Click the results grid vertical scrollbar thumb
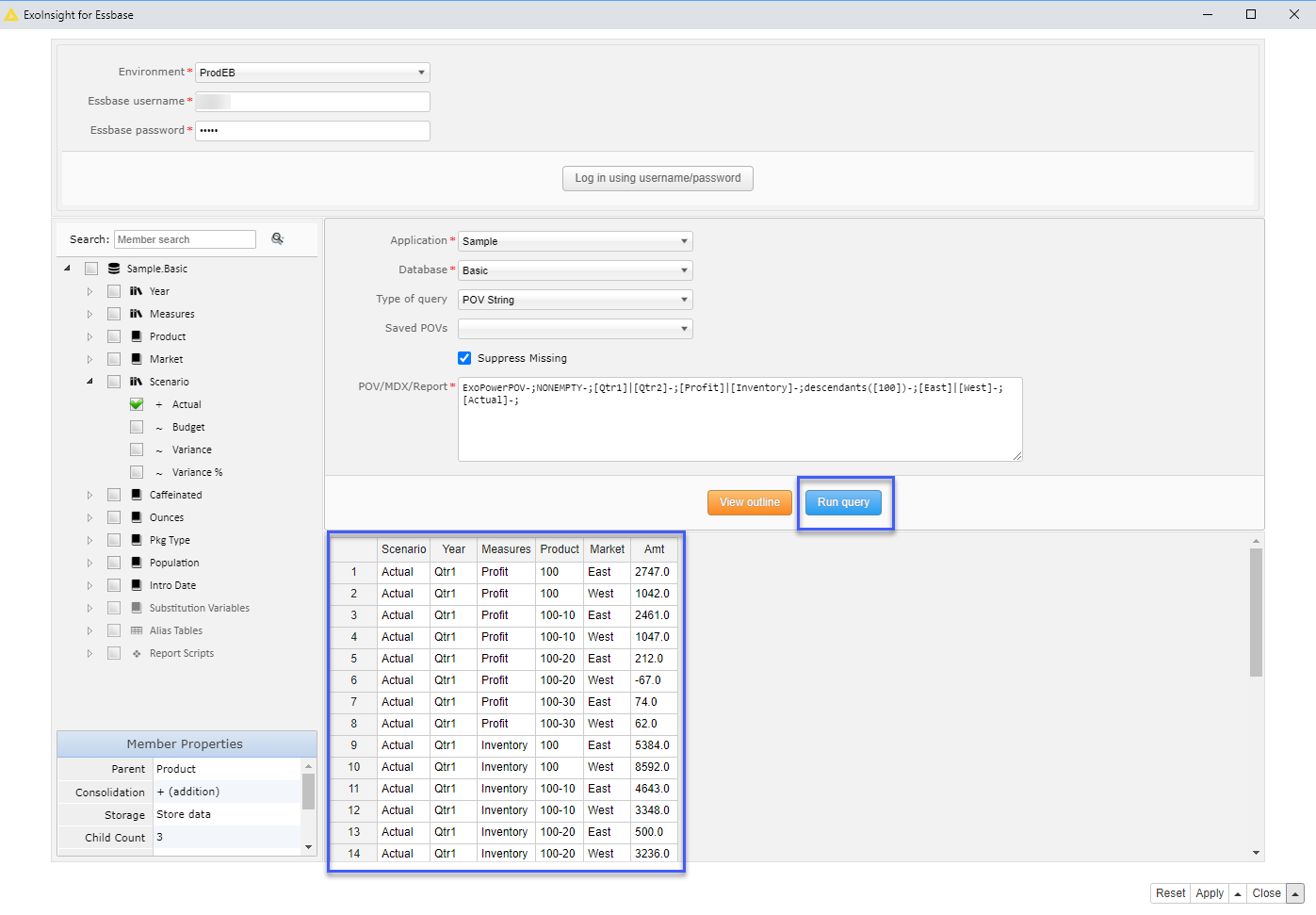 (x=1256, y=613)
